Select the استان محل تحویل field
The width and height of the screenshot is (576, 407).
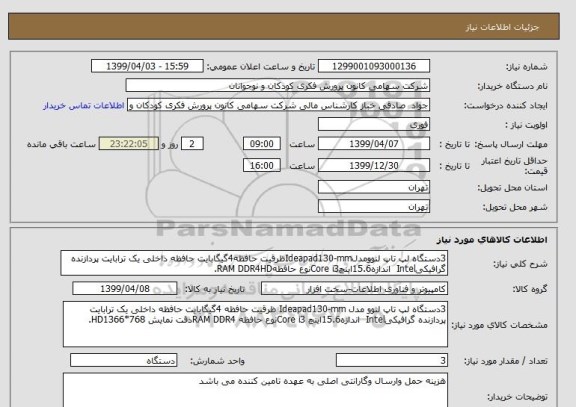coord(374,187)
